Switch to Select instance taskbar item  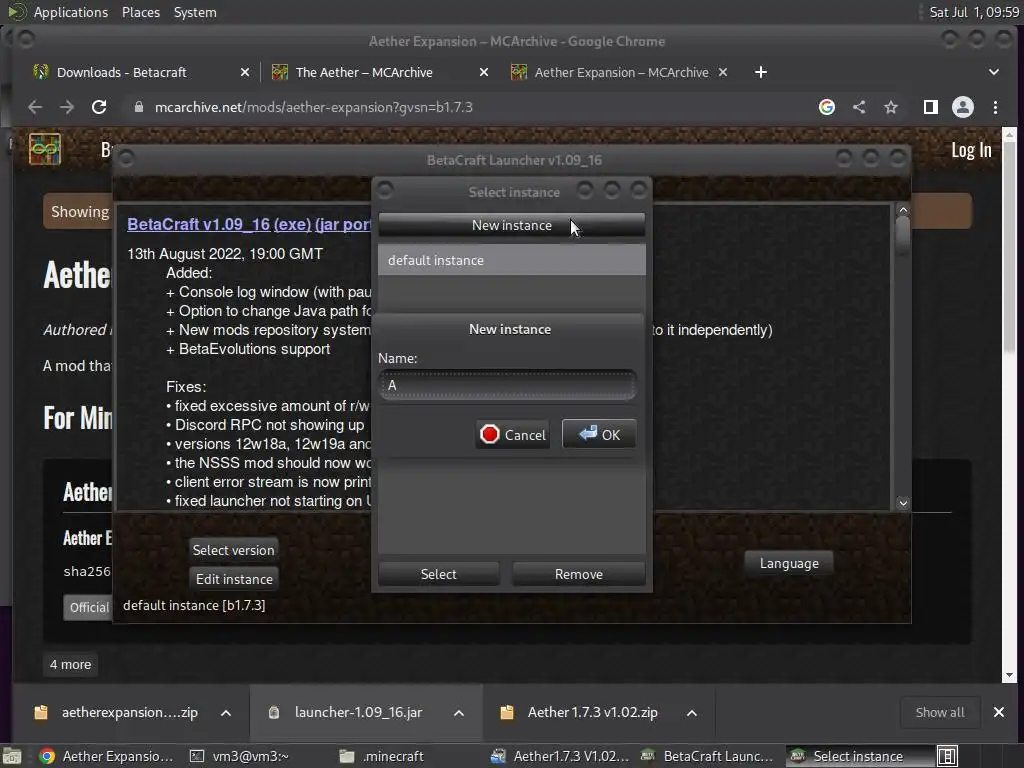click(859, 756)
